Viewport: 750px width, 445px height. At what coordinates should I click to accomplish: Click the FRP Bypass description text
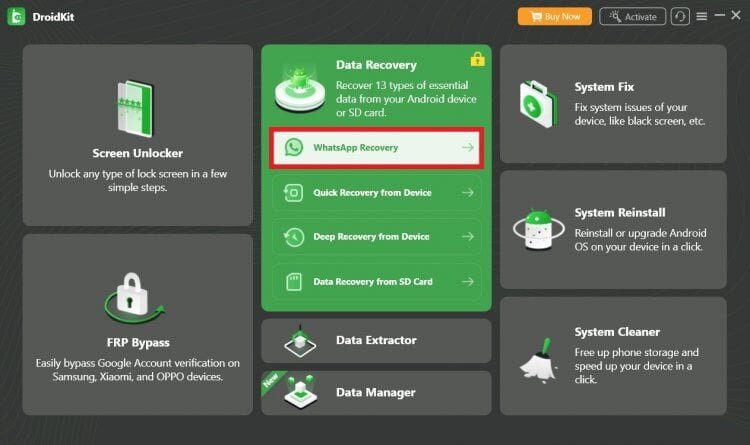tap(138, 370)
